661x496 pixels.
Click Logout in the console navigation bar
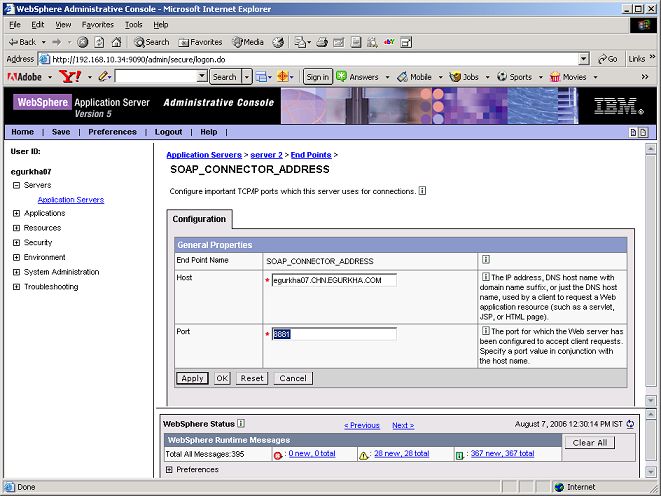point(168,132)
